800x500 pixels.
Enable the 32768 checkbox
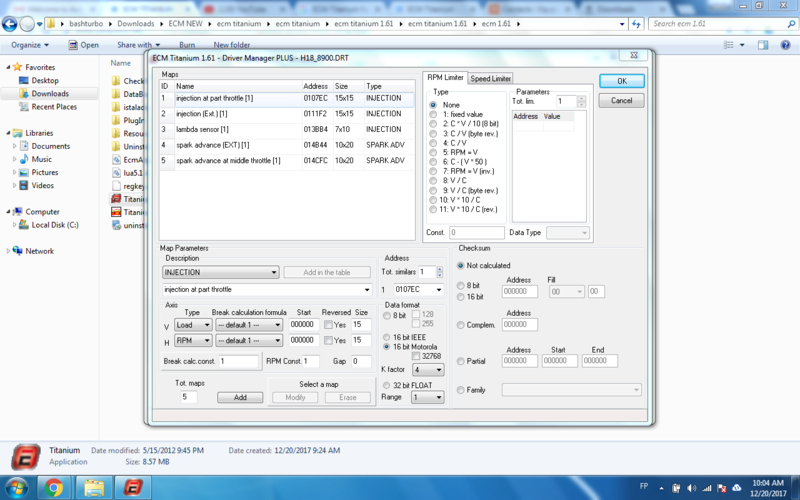(416, 356)
